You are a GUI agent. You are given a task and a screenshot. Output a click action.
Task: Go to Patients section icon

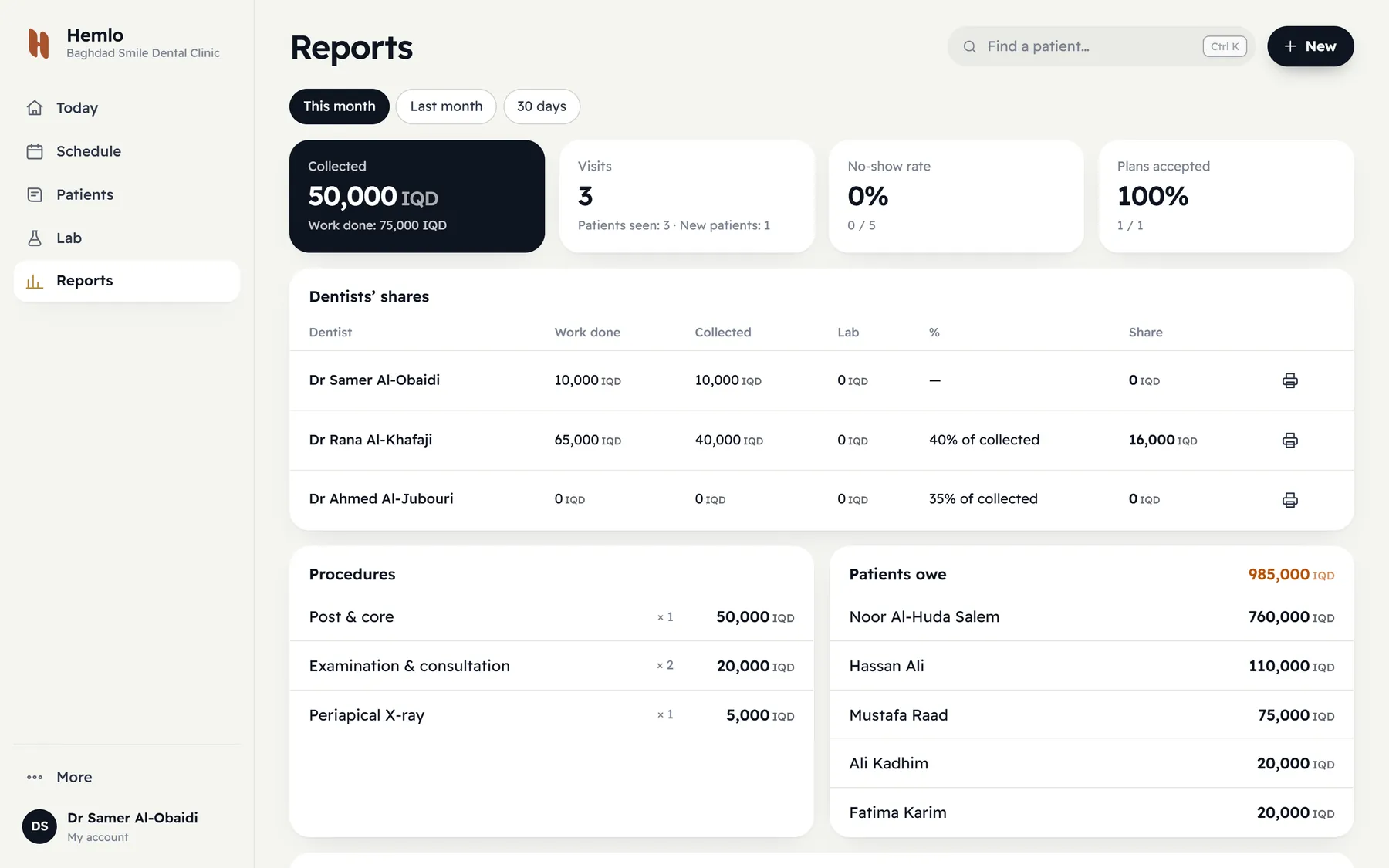click(35, 194)
